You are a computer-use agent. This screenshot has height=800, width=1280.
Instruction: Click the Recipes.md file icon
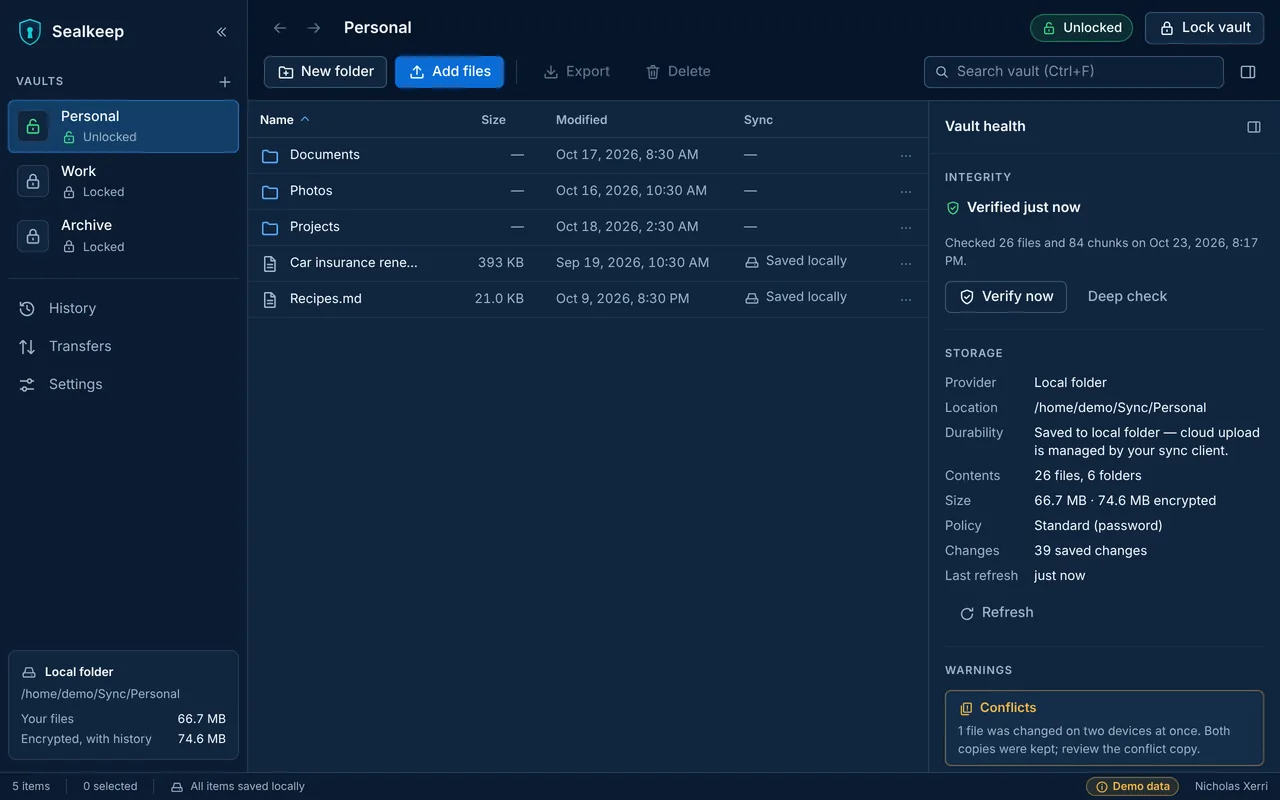pos(270,300)
